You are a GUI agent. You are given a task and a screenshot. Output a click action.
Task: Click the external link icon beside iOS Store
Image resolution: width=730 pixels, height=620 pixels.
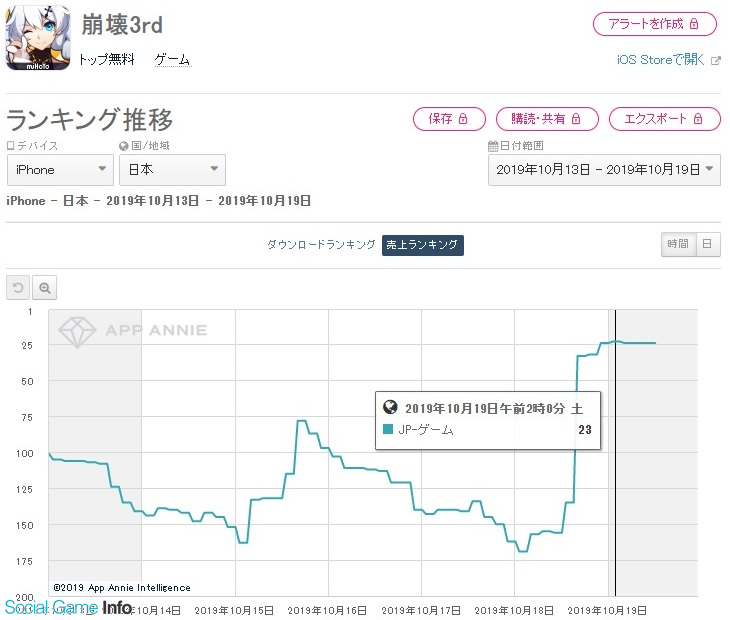pos(716,61)
